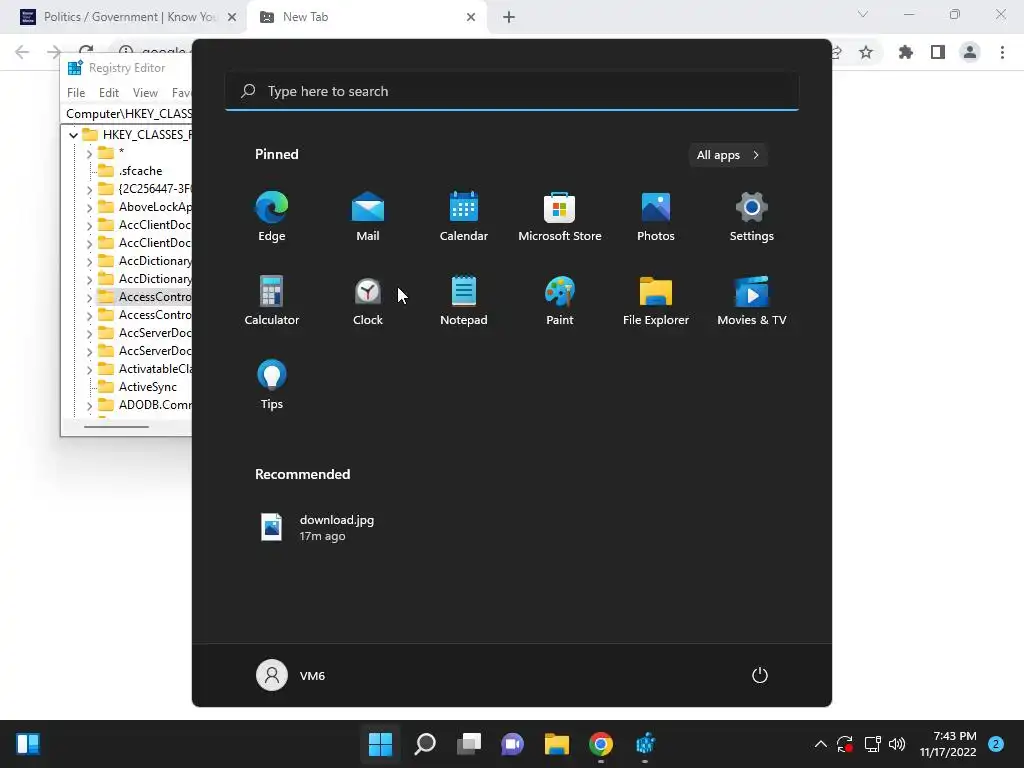The image size is (1024, 768).
Task: Open the Tips app
Action: (x=272, y=385)
